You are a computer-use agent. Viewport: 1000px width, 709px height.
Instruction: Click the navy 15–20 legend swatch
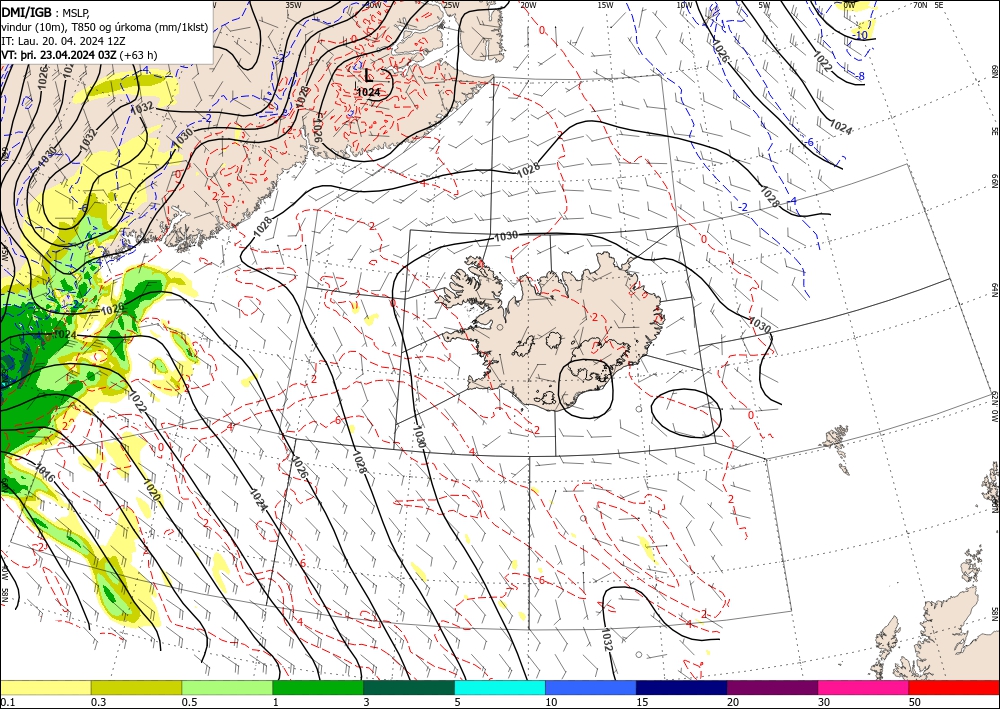coord(681,687)
